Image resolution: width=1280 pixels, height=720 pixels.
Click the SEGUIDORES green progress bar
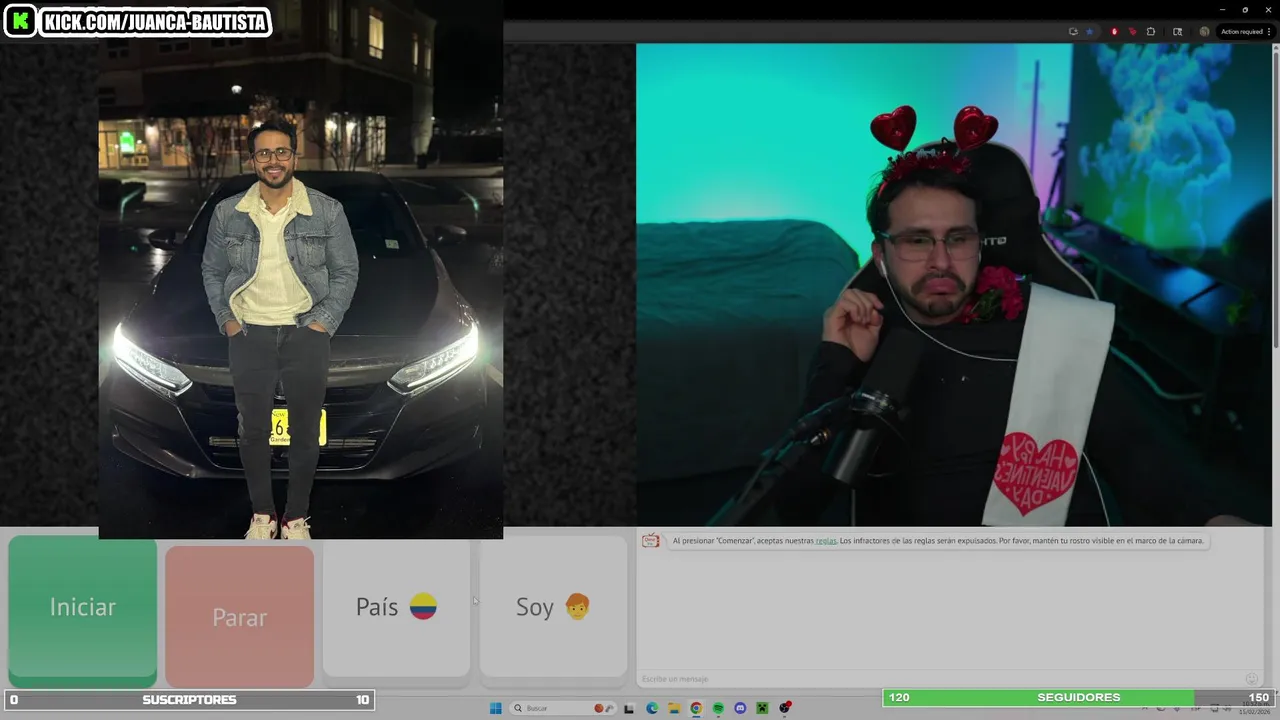tap(1078, 698)
